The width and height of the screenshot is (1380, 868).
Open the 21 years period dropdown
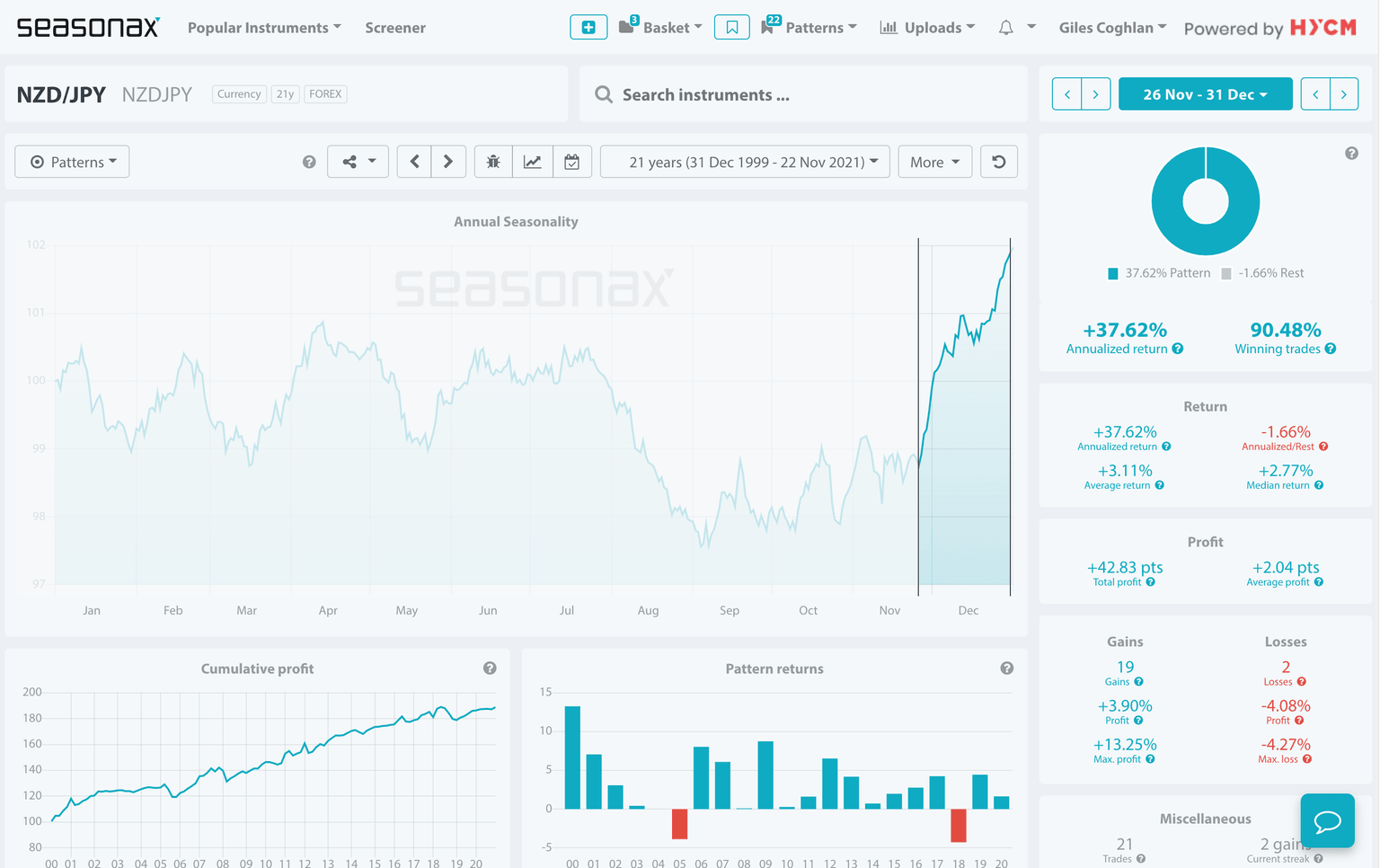[745, 162]
